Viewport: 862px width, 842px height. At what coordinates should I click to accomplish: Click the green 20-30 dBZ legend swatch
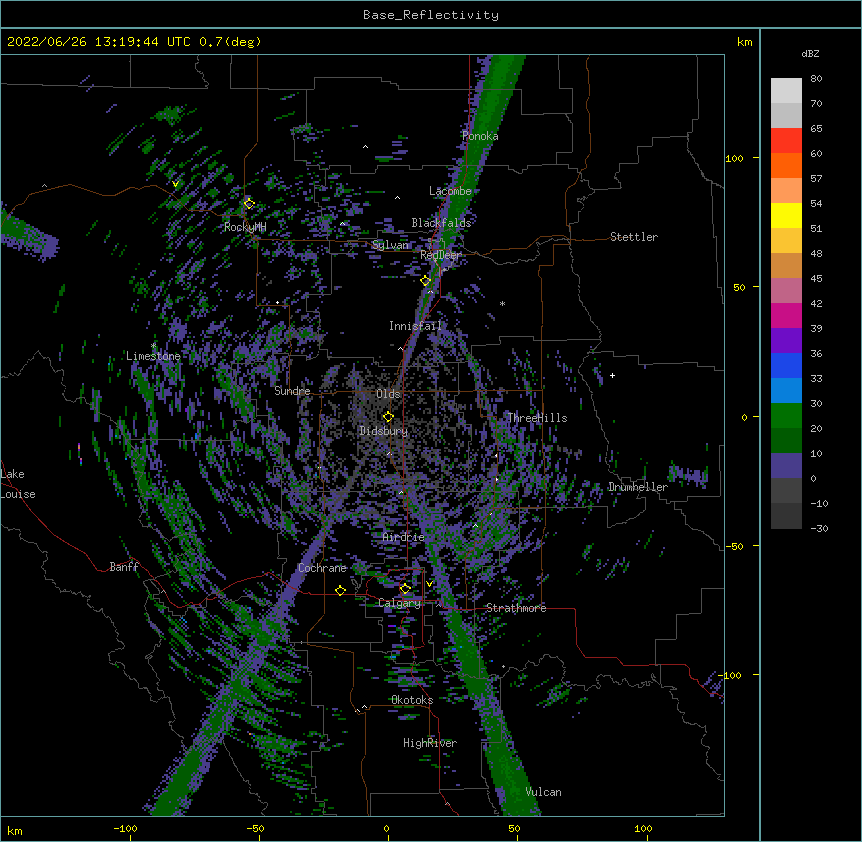[786, 416]
